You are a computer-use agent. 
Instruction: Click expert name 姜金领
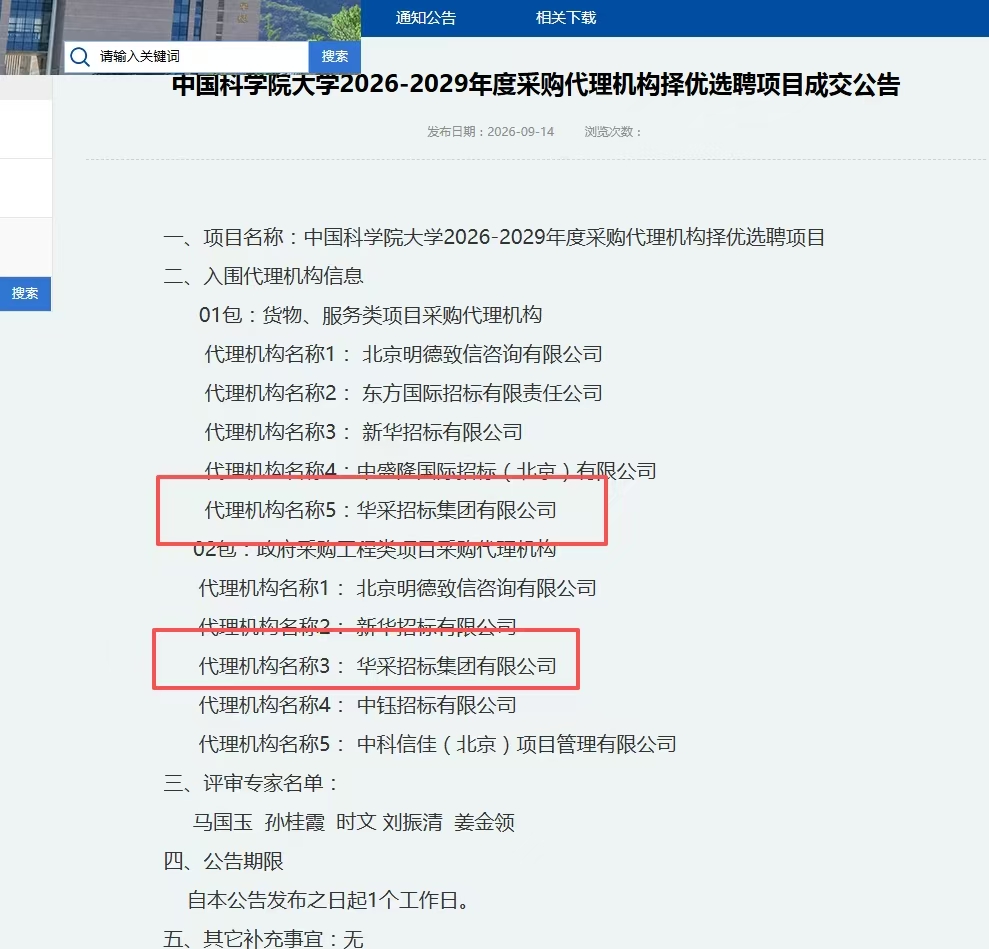tap(484, 823)
